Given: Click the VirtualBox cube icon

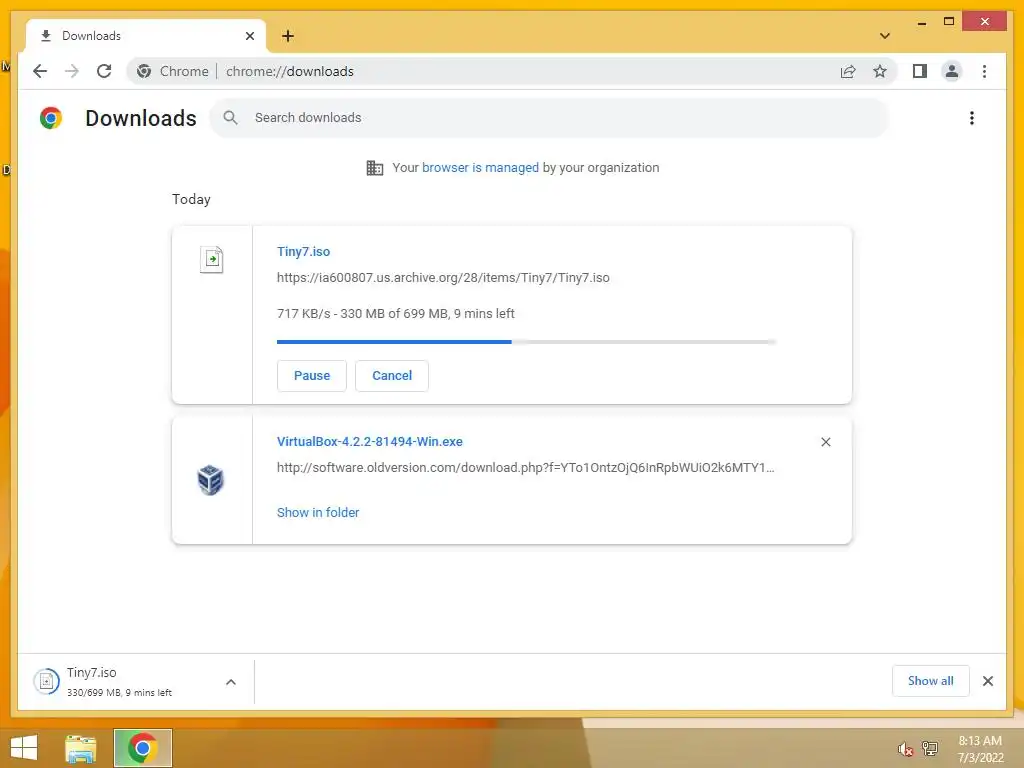Looking at the screenshot, I should pyautogui.click(x=211, y=480).
